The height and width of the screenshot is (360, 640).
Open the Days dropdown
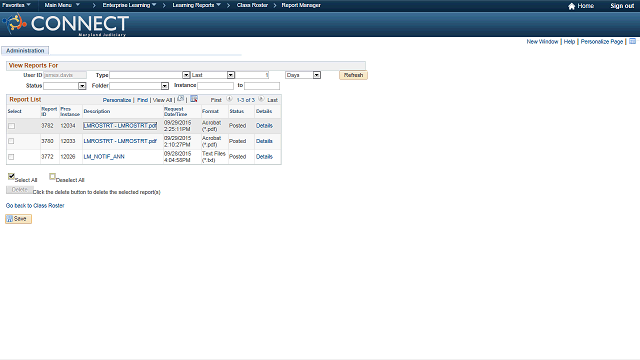tap(317, 75)
